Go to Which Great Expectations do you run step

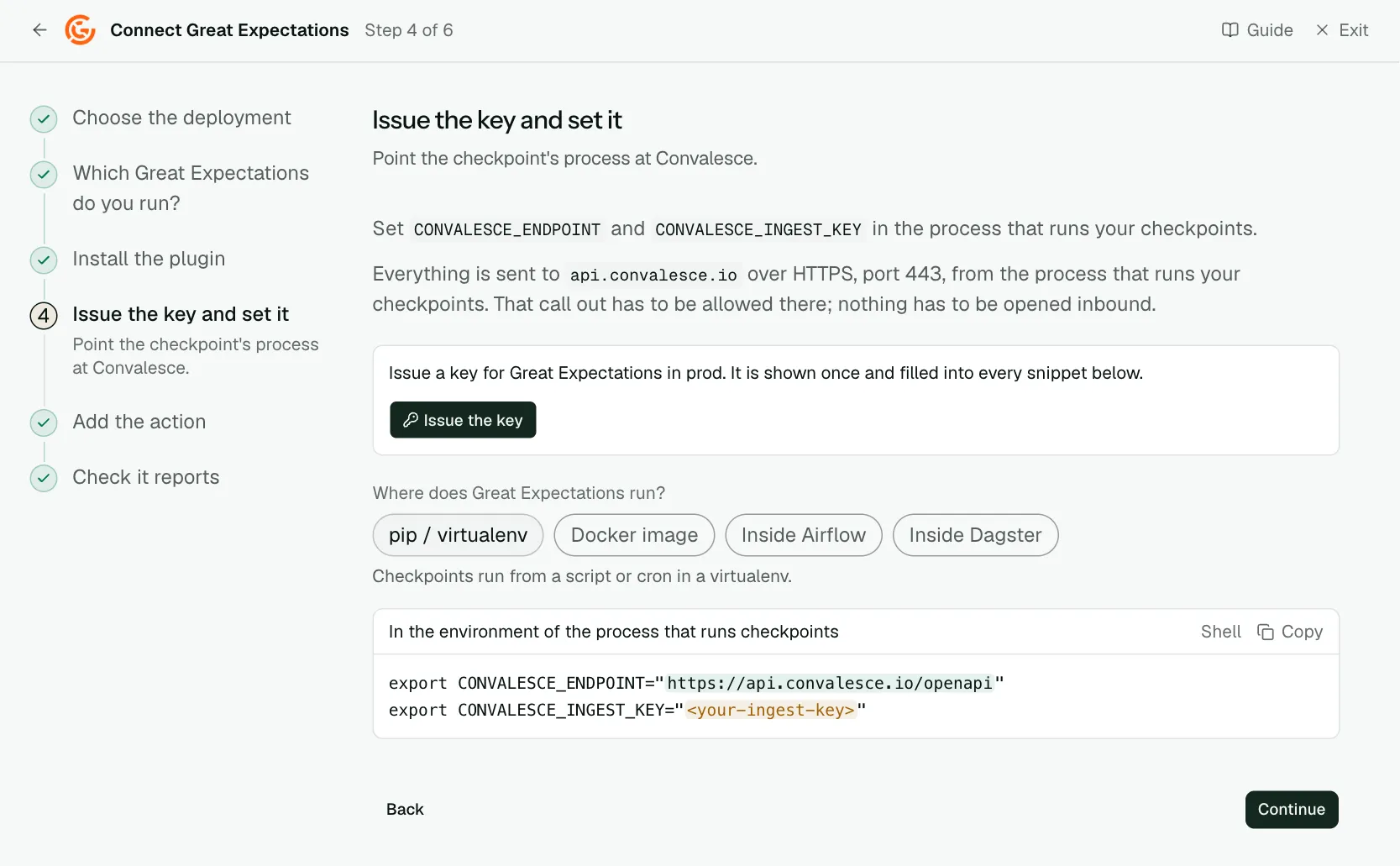click(191, 188)
